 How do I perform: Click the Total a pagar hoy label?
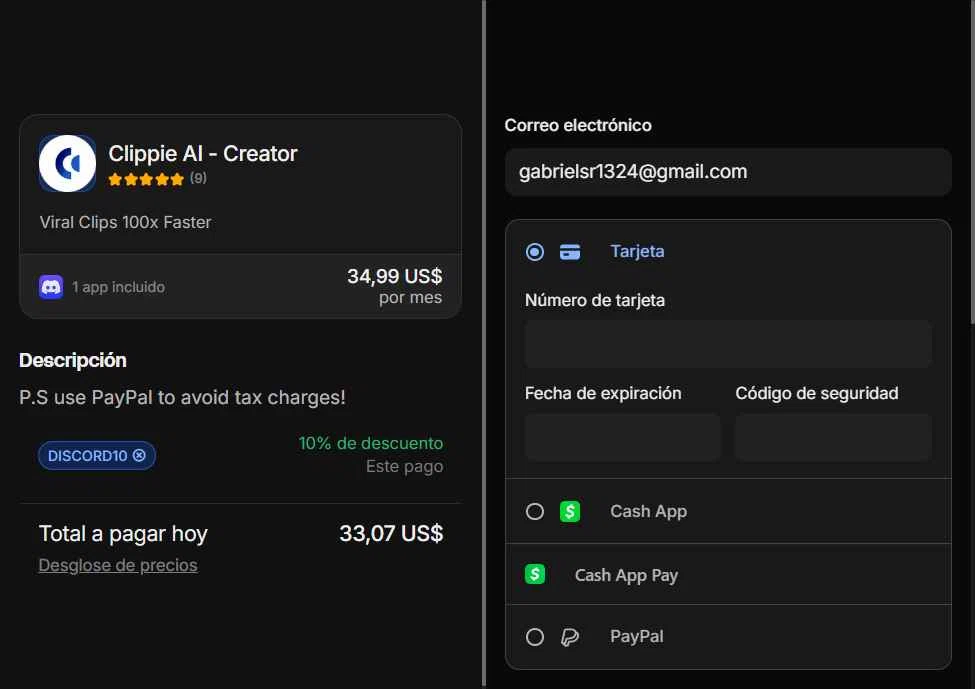click(x=123, y=534)
